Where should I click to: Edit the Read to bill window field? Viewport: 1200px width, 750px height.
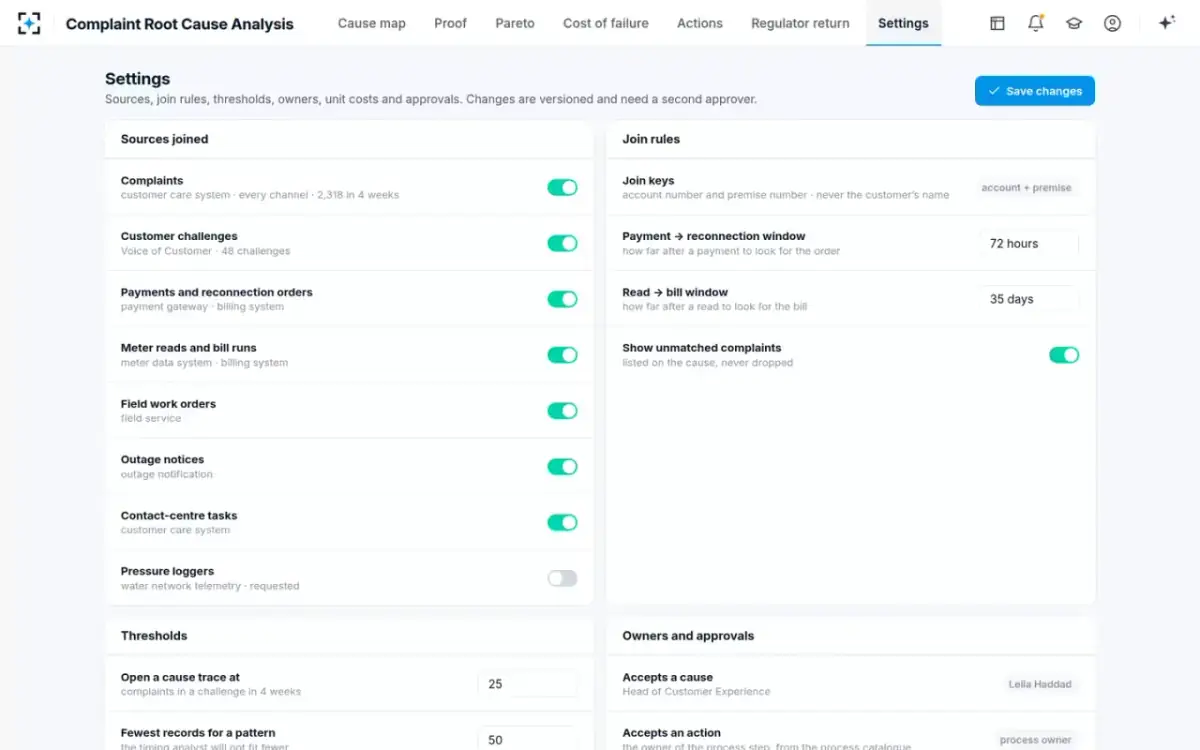tap(1029, 299)
